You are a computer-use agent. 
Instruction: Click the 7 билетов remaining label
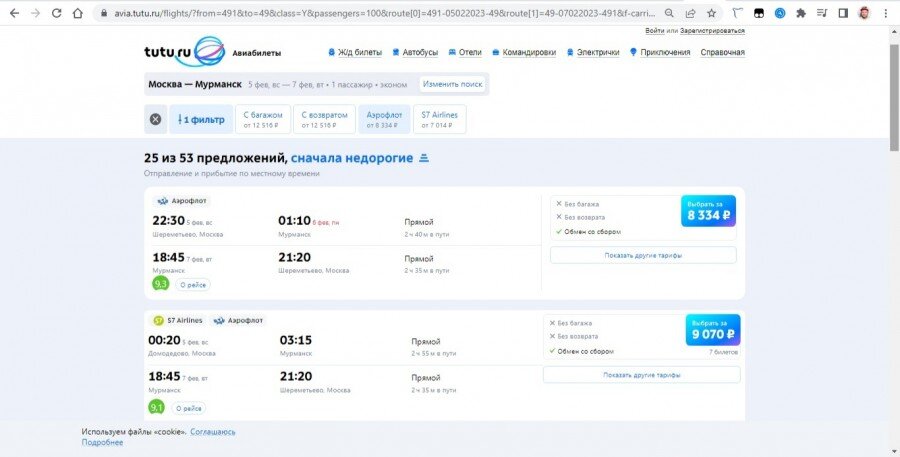coord(723,353)
